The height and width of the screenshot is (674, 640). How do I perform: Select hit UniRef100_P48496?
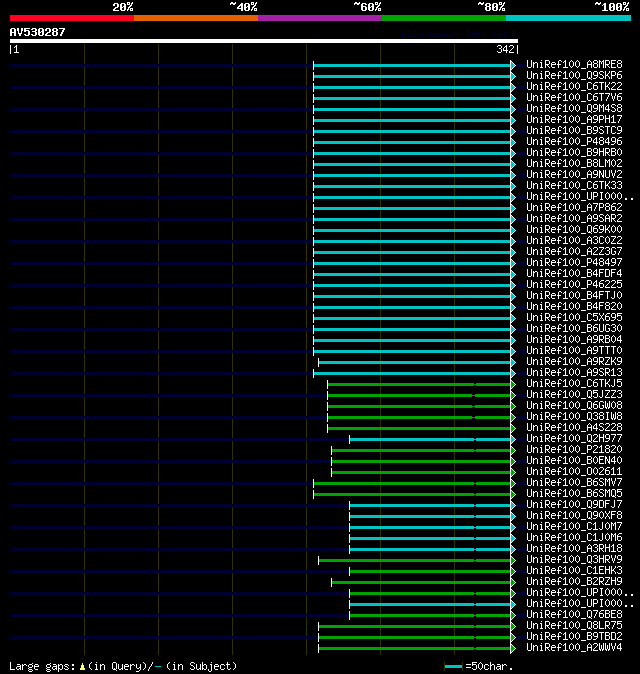(x=574, y=141)
